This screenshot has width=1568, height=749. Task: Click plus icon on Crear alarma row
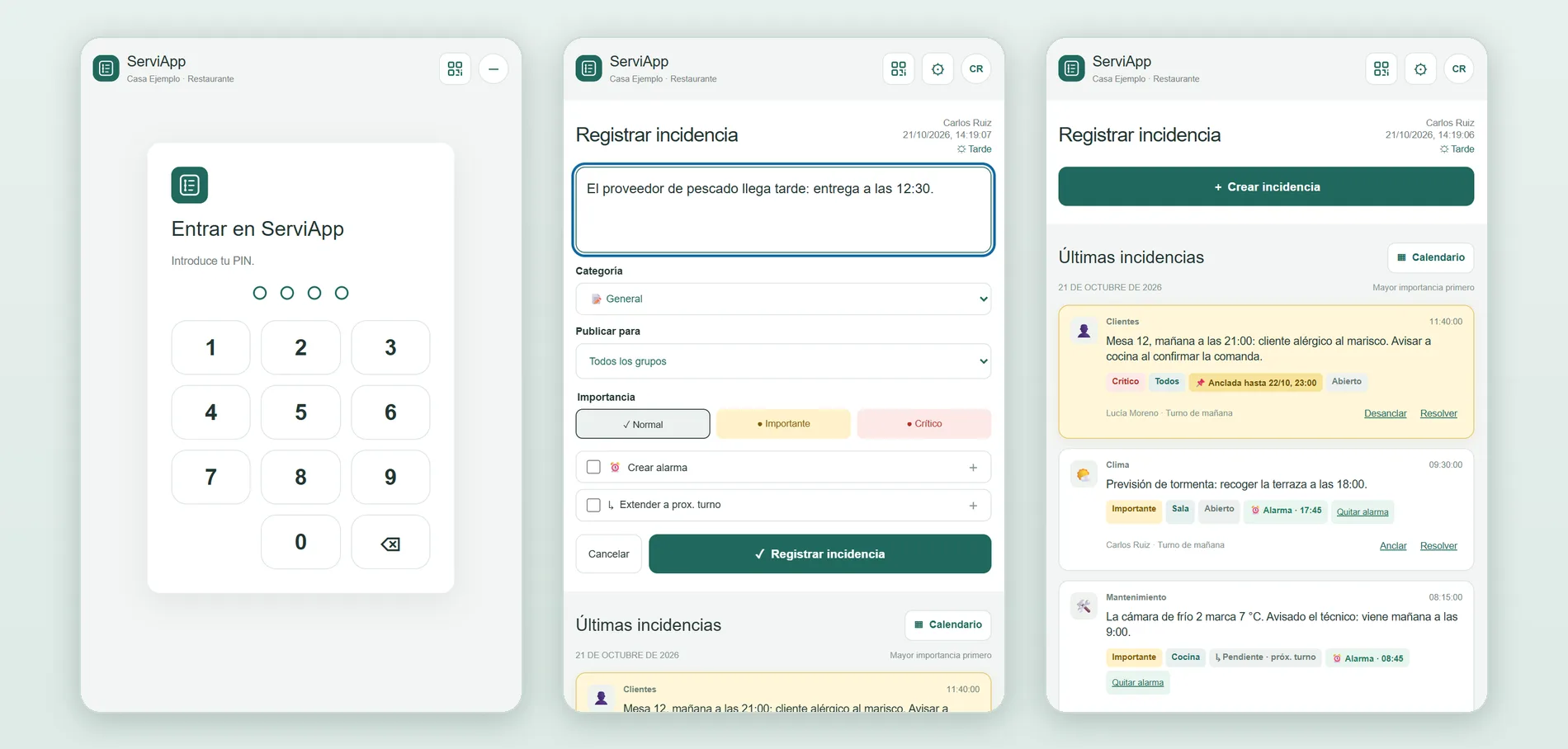[x=973, y=468]
